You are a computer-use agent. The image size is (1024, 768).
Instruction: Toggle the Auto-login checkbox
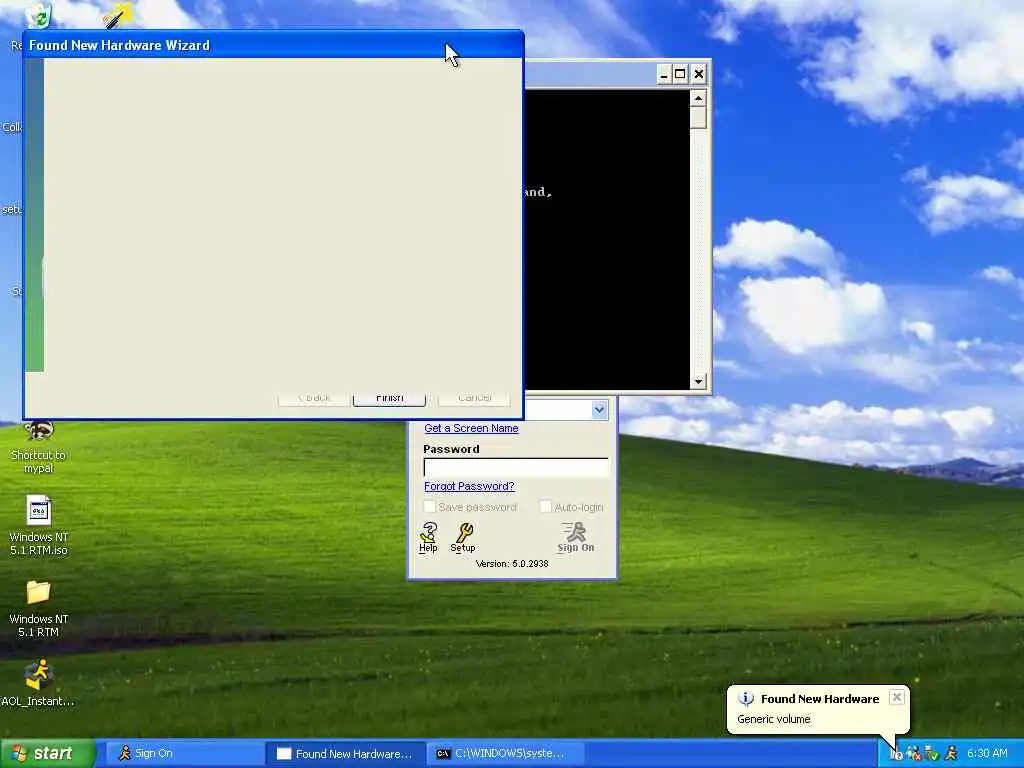[x=545, y=507]
